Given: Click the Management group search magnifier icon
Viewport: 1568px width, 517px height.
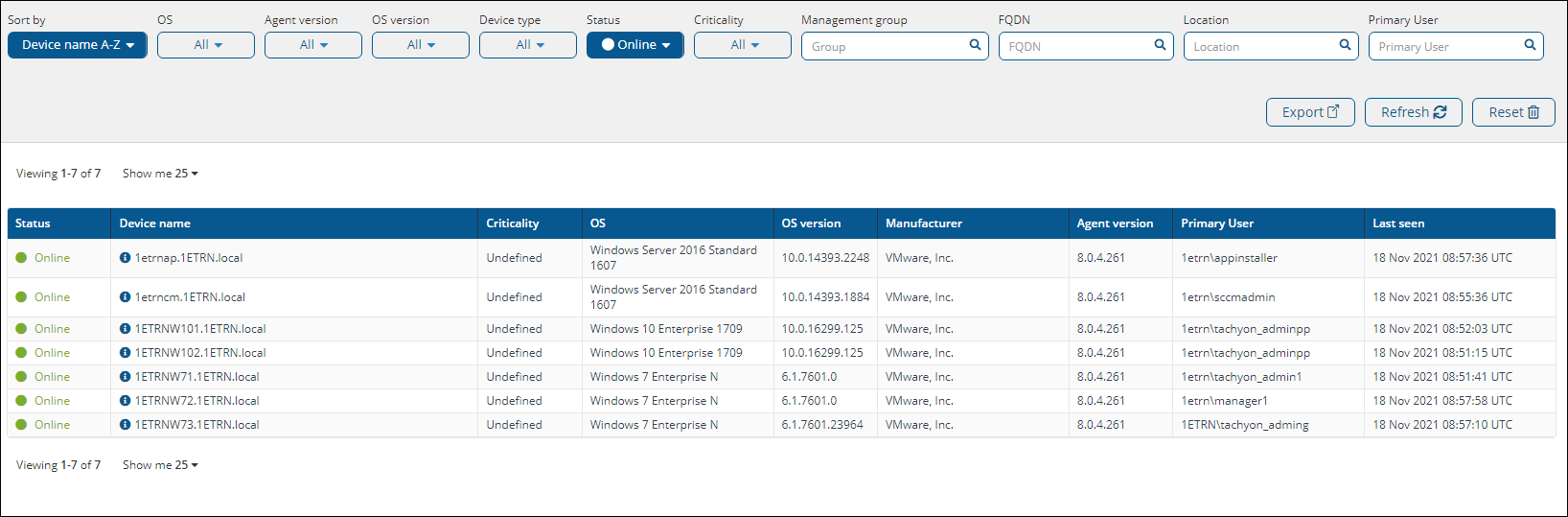Looking at the screenshot, I should [x=975, y=45].
